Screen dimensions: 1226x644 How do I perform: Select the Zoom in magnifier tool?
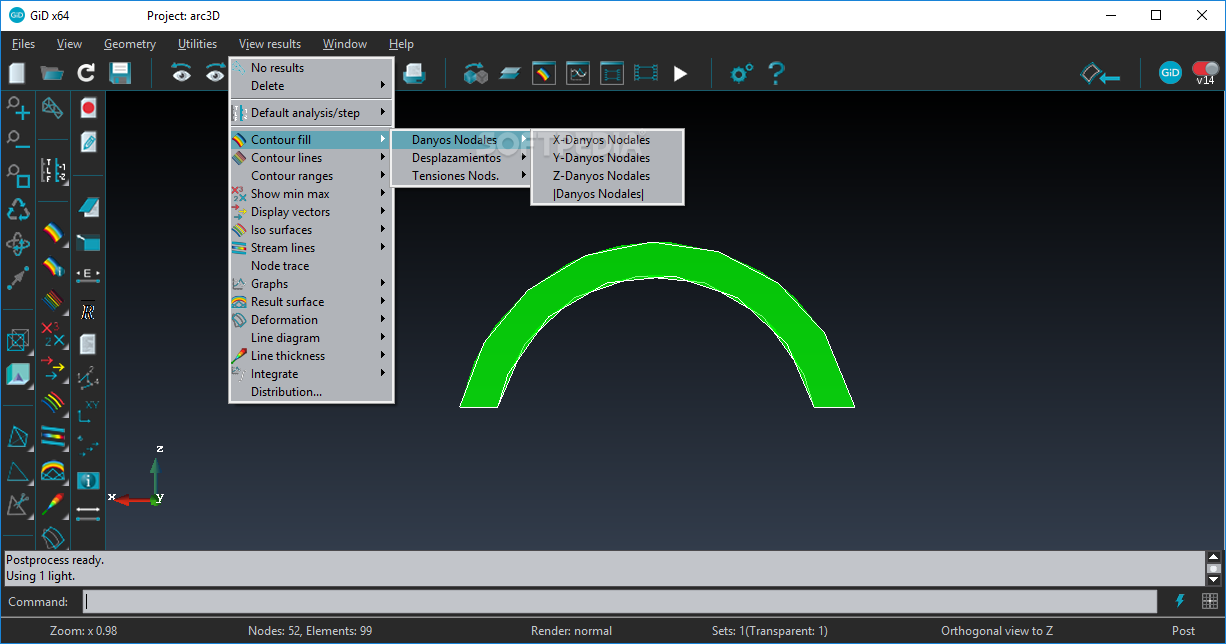coord(18,108)
